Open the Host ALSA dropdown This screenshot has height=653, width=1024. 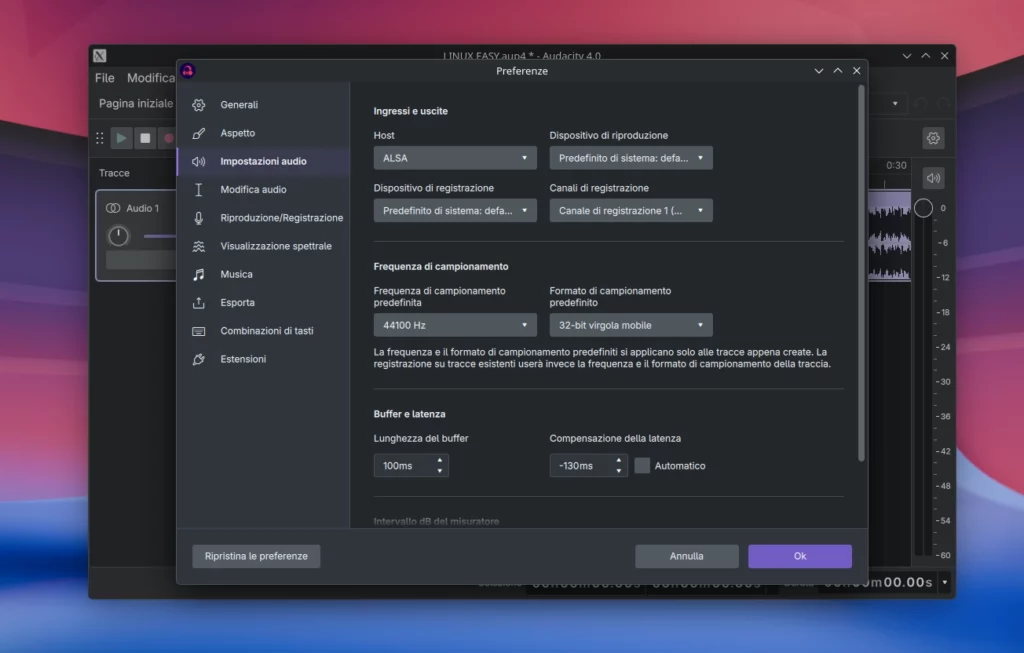pos(455,158)
